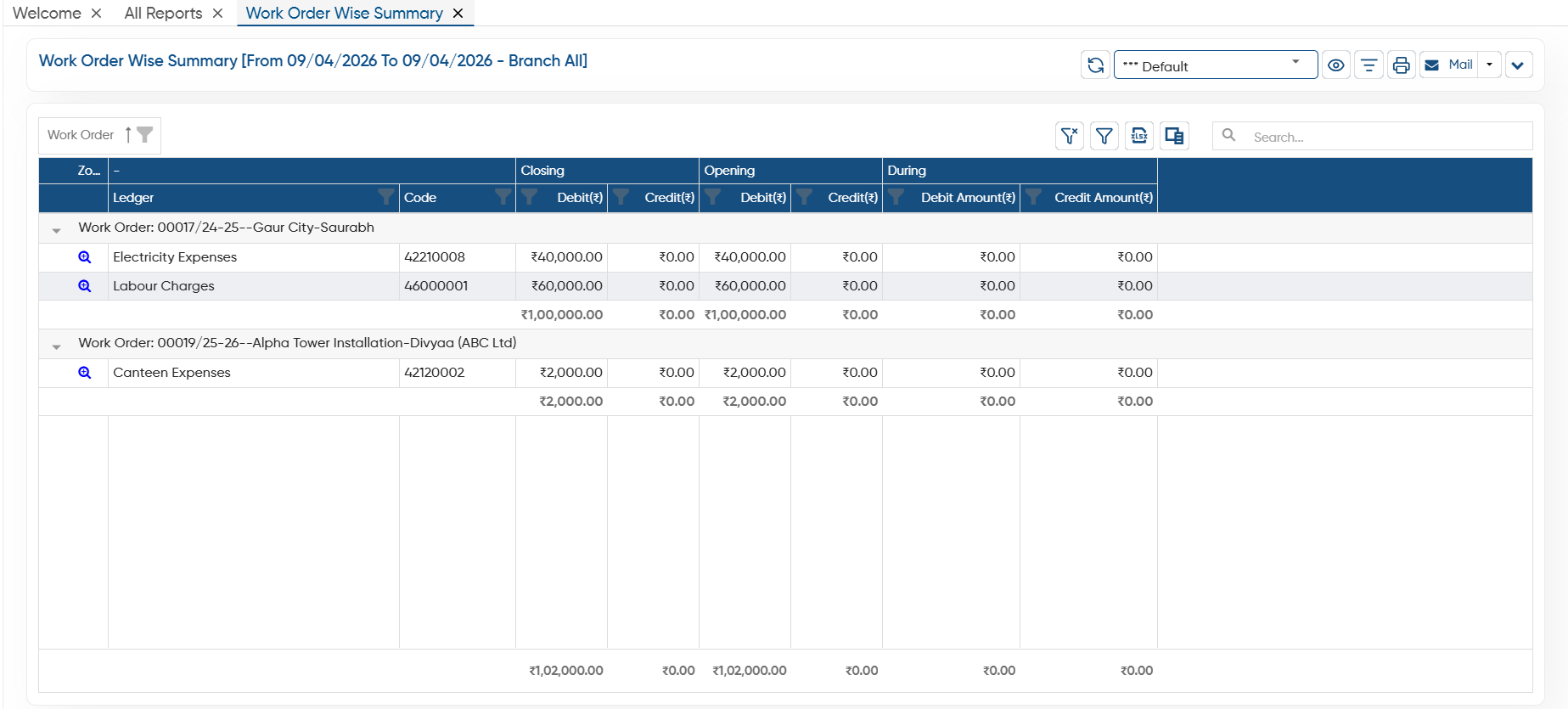Close the All Reports tab
Screen dimensions: 1568x709
click(217, 13)
